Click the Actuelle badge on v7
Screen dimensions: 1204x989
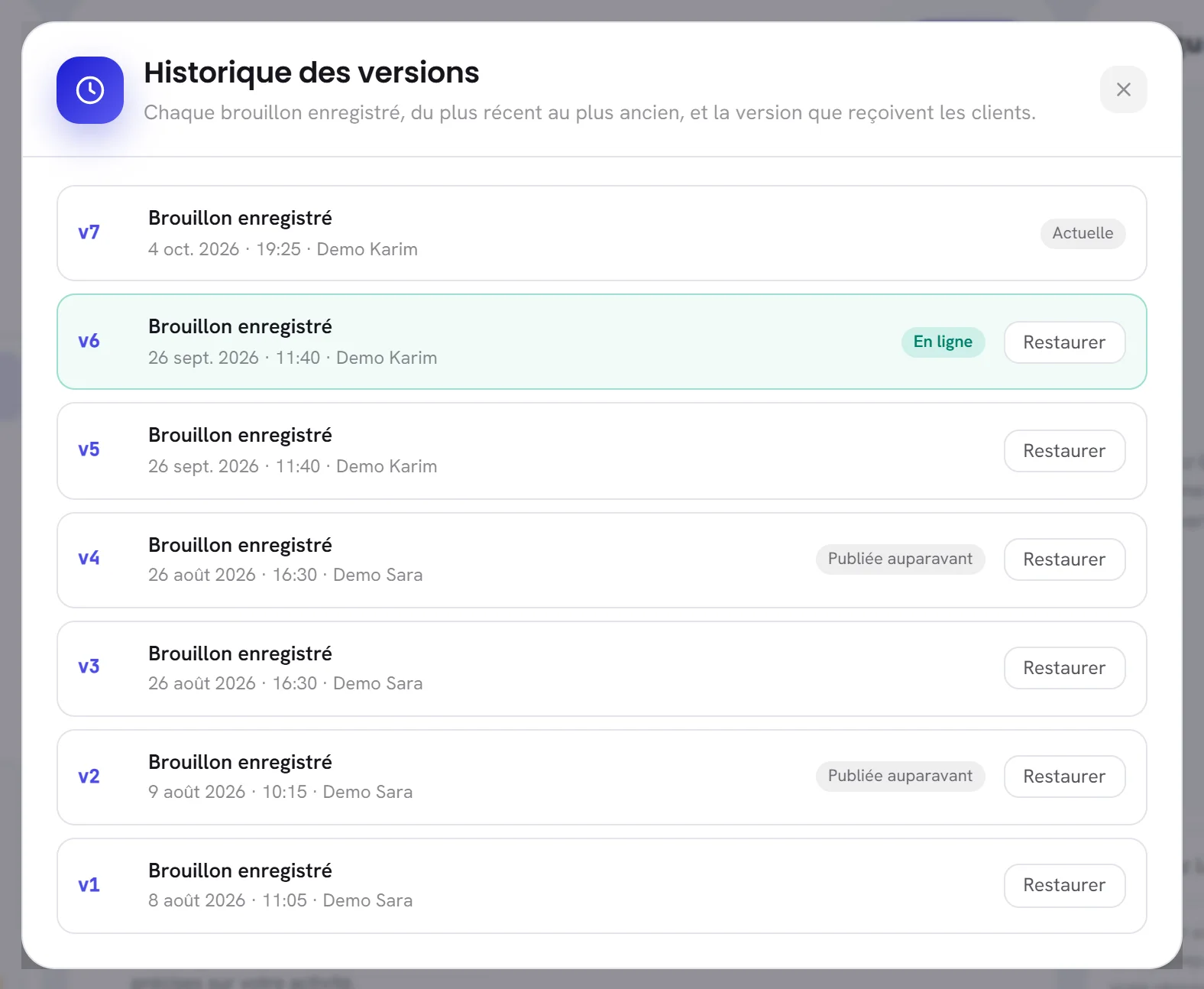(1083, 233)
